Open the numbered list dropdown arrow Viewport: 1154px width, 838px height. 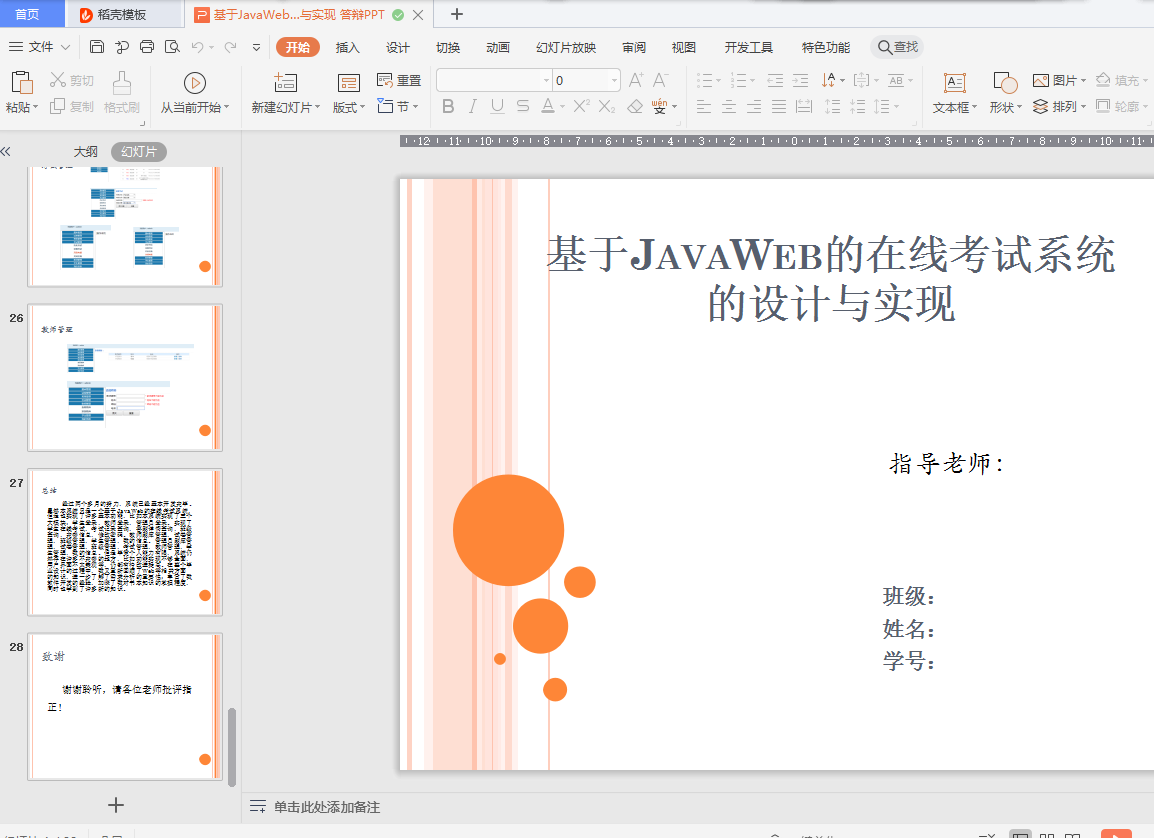[752, 80]
